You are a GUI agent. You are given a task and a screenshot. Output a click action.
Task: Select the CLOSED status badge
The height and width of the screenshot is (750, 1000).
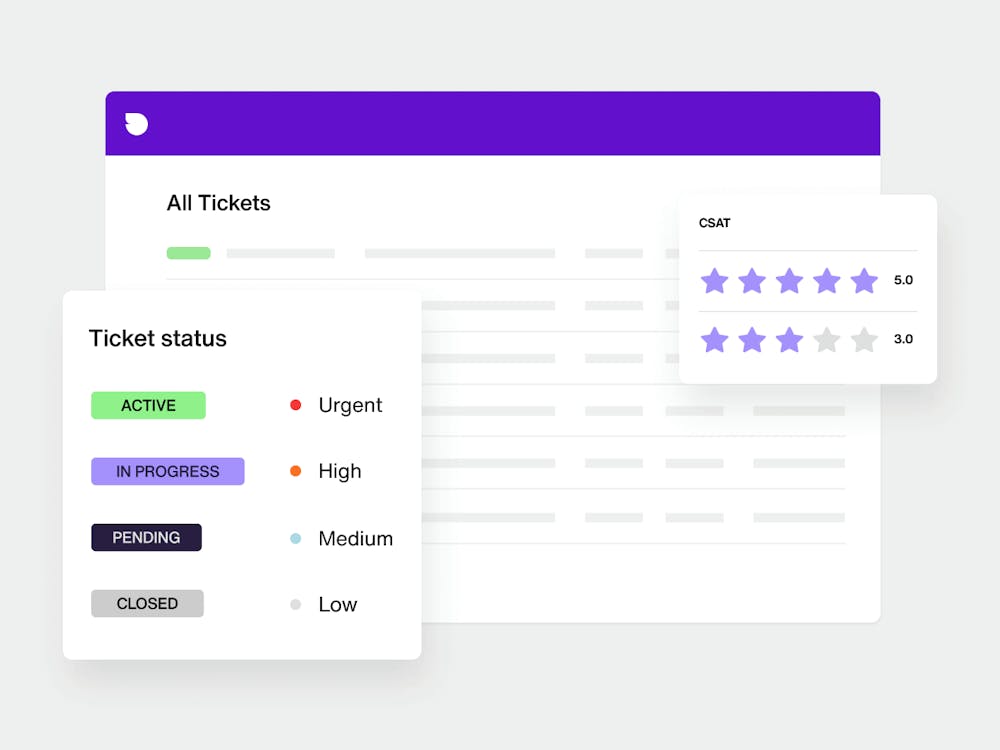(147, 603)
